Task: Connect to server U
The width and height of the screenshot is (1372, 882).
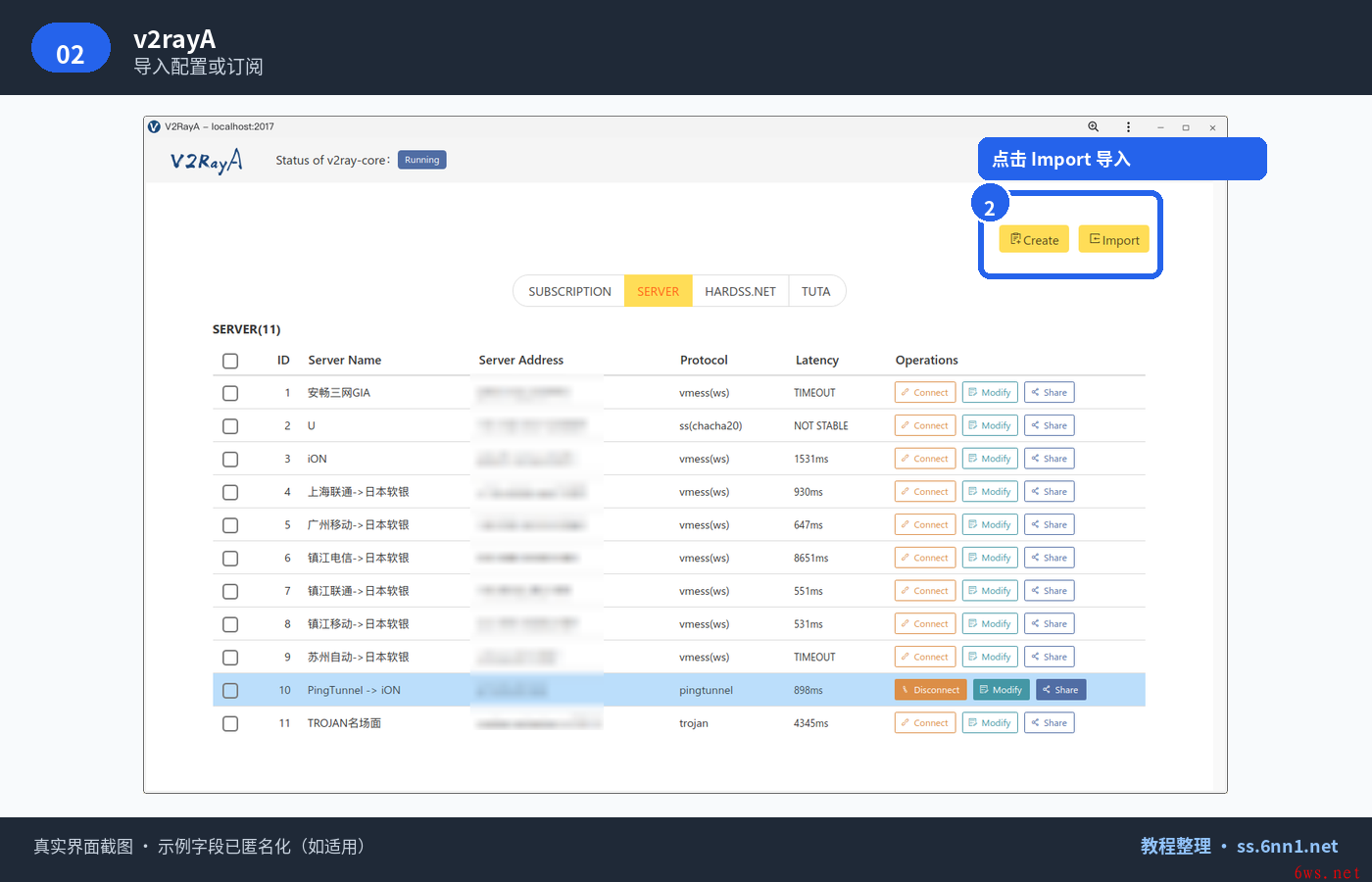Action: pyautogui.click(x=925, y=425)
